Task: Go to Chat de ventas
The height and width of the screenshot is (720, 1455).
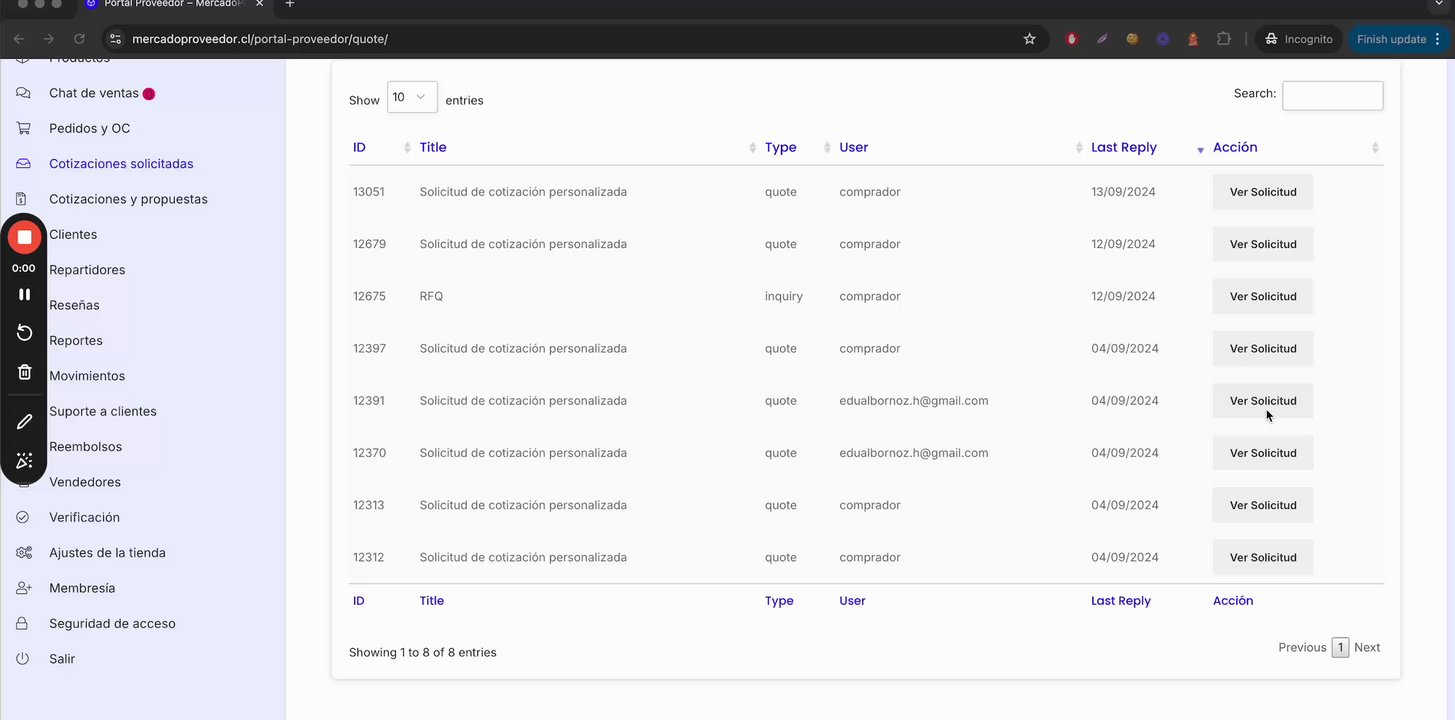Action: (x=93, y=93)
